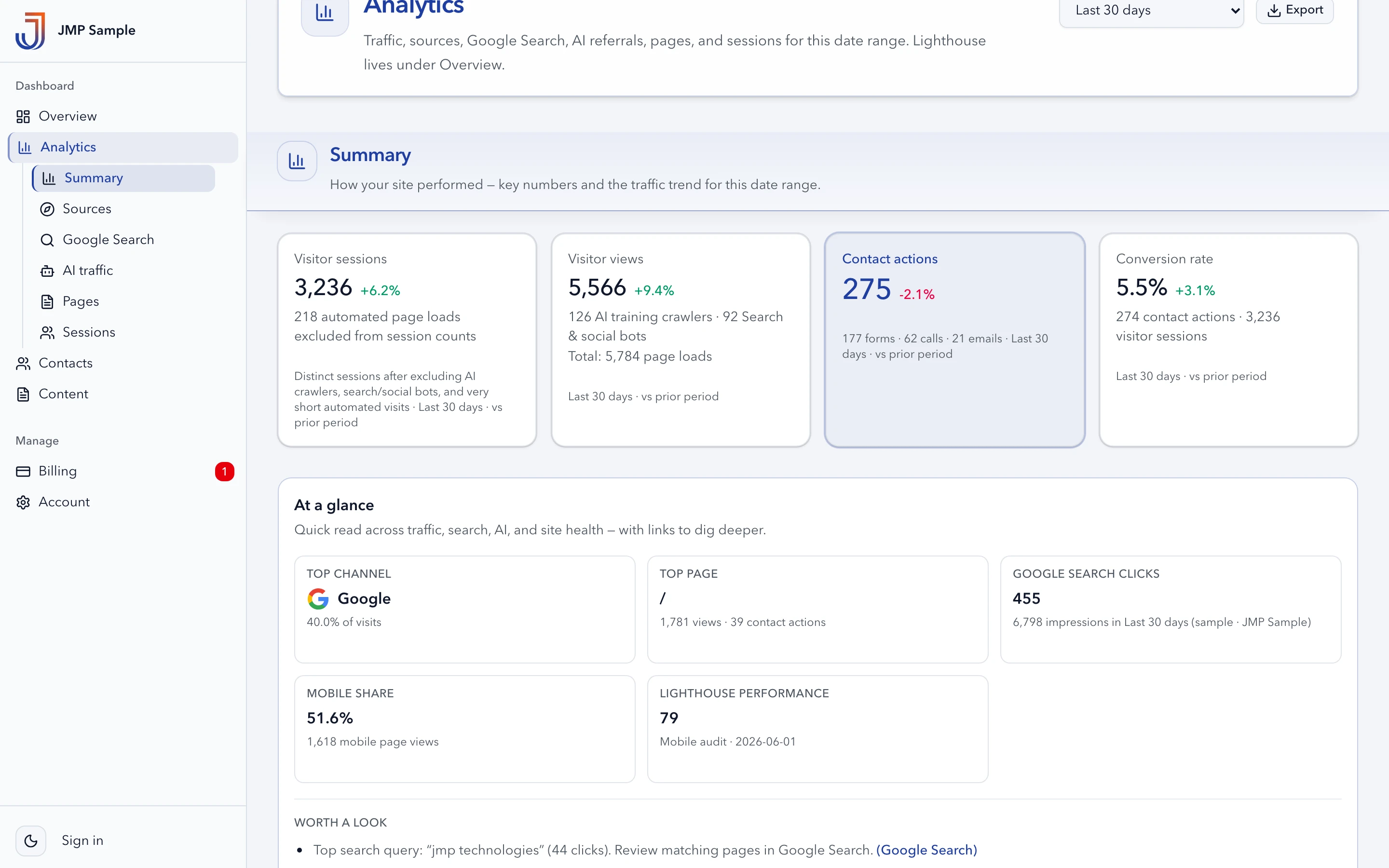Screen dimensions: 1389x868
Task: Click the Export button
Action: coord(1295,10)
